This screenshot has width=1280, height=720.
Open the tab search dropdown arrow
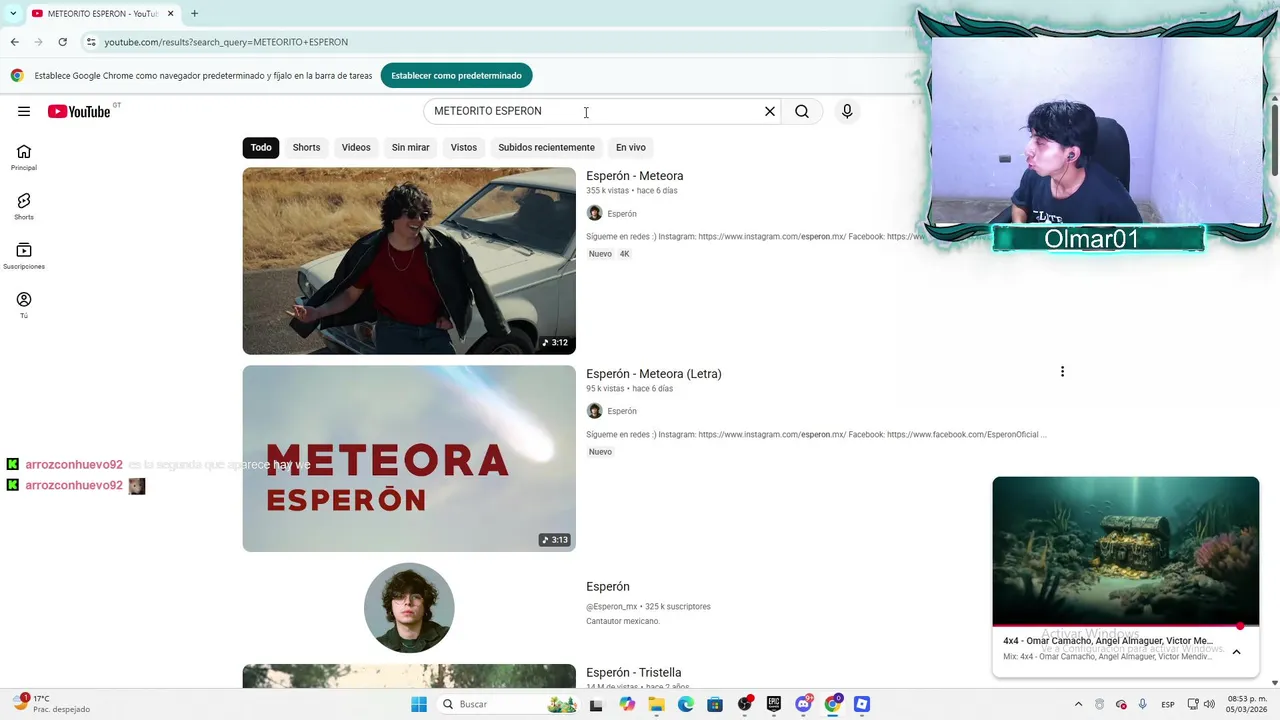pyautogui.click(x=13, y=13)
